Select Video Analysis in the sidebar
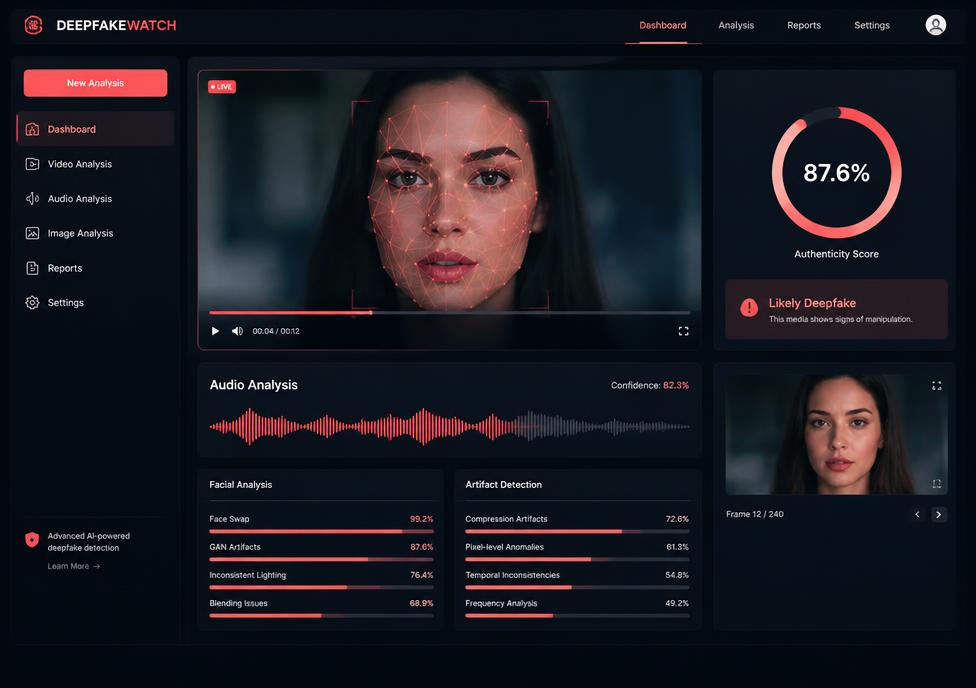 coord(95,164)
